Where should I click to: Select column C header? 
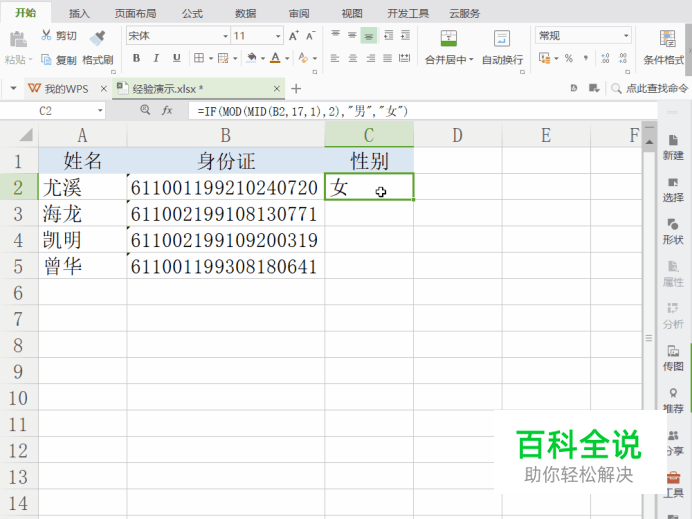coord(369,135)
